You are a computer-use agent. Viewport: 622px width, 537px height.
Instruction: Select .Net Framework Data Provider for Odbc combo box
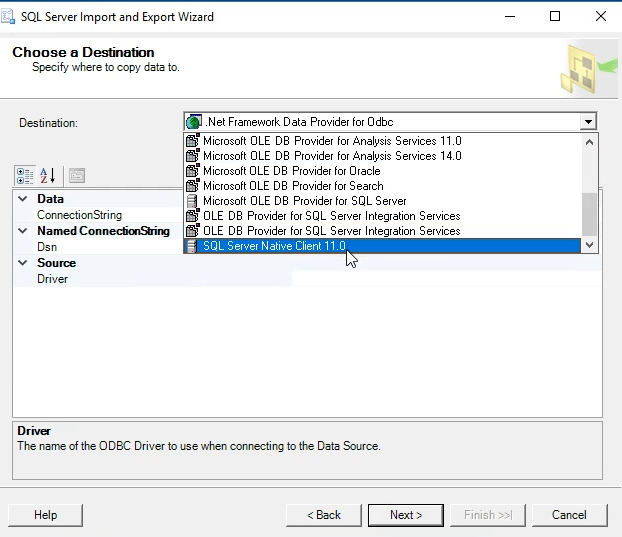[390, 122]
